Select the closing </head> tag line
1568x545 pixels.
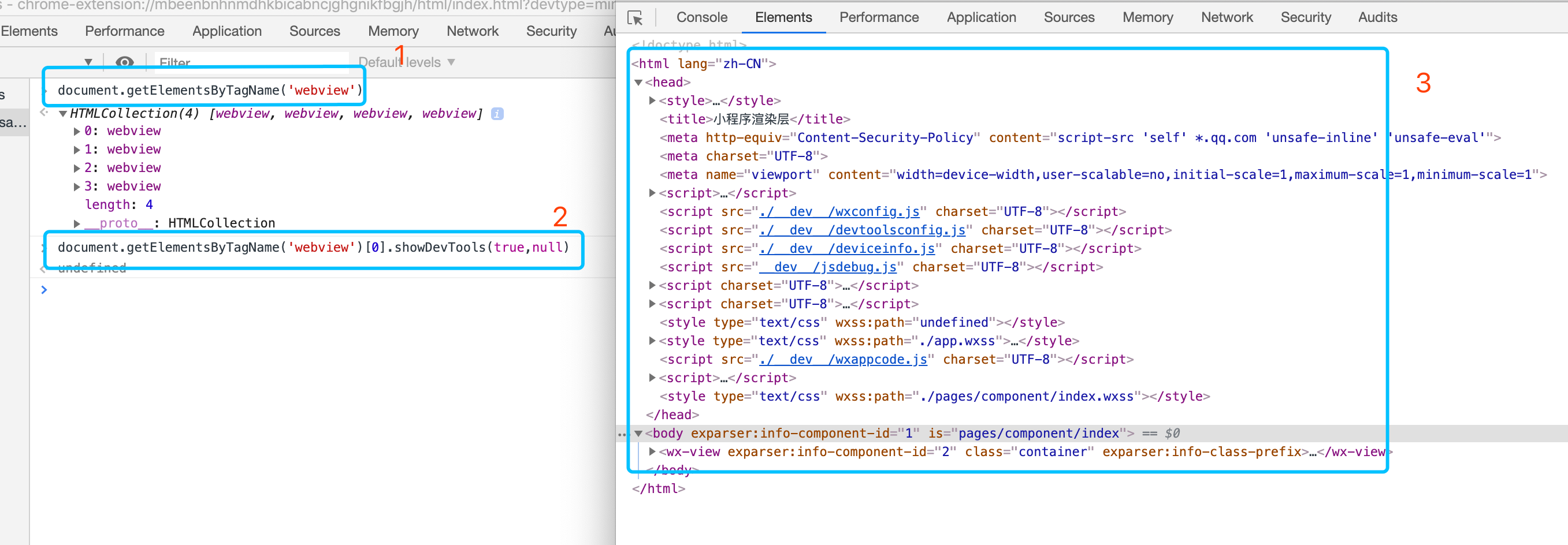tap(672, 415)
